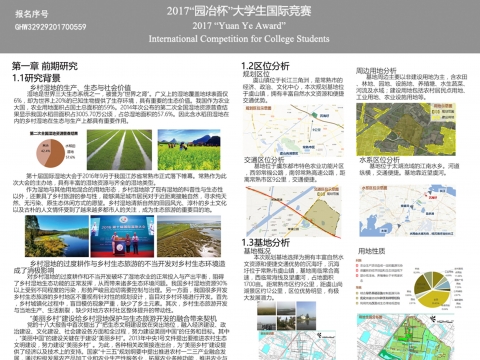Select the 1.2区位分析 heading

[x=265, y=66]
